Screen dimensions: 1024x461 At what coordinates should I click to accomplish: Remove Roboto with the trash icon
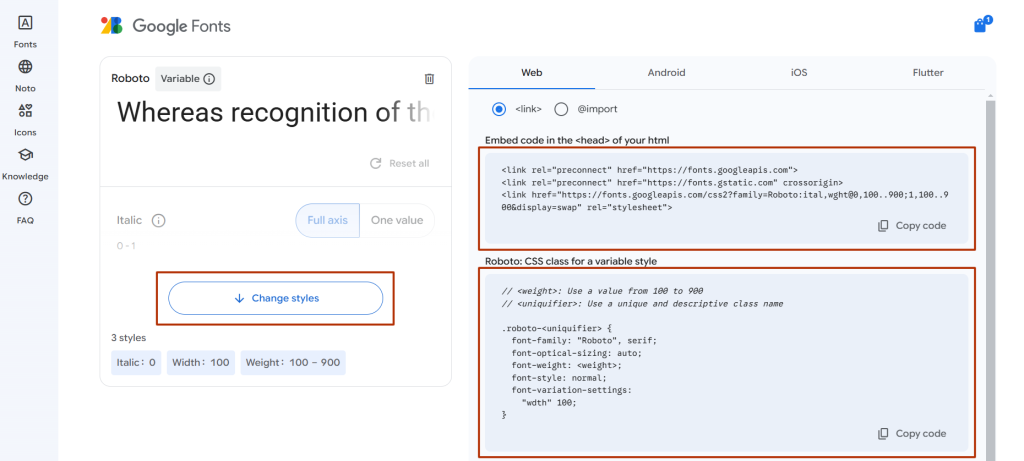[429, 78]
